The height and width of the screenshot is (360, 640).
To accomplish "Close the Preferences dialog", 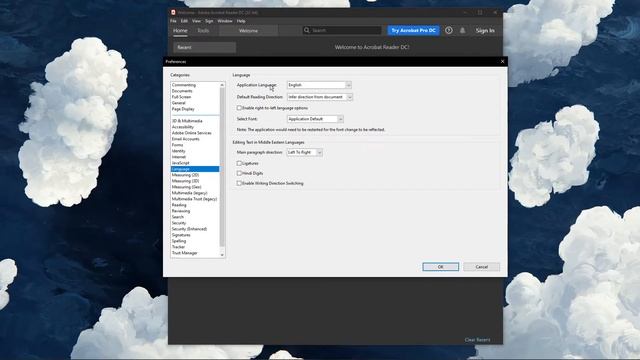I will pos(502,62).
